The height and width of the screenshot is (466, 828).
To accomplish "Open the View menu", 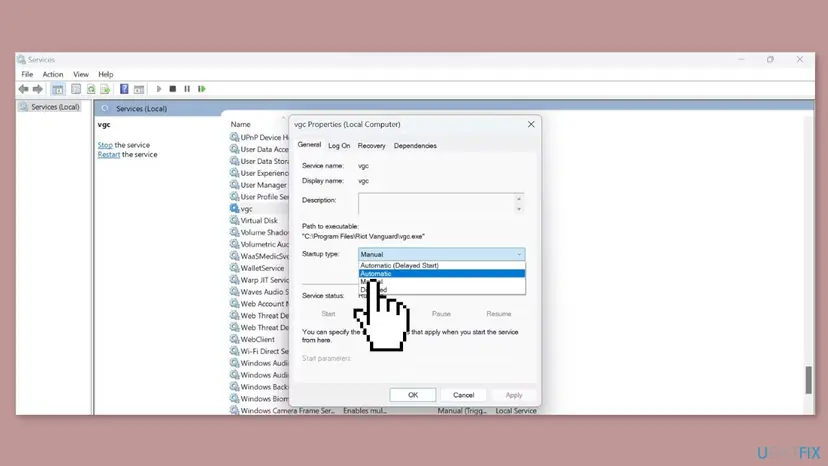I will [81, 74].
